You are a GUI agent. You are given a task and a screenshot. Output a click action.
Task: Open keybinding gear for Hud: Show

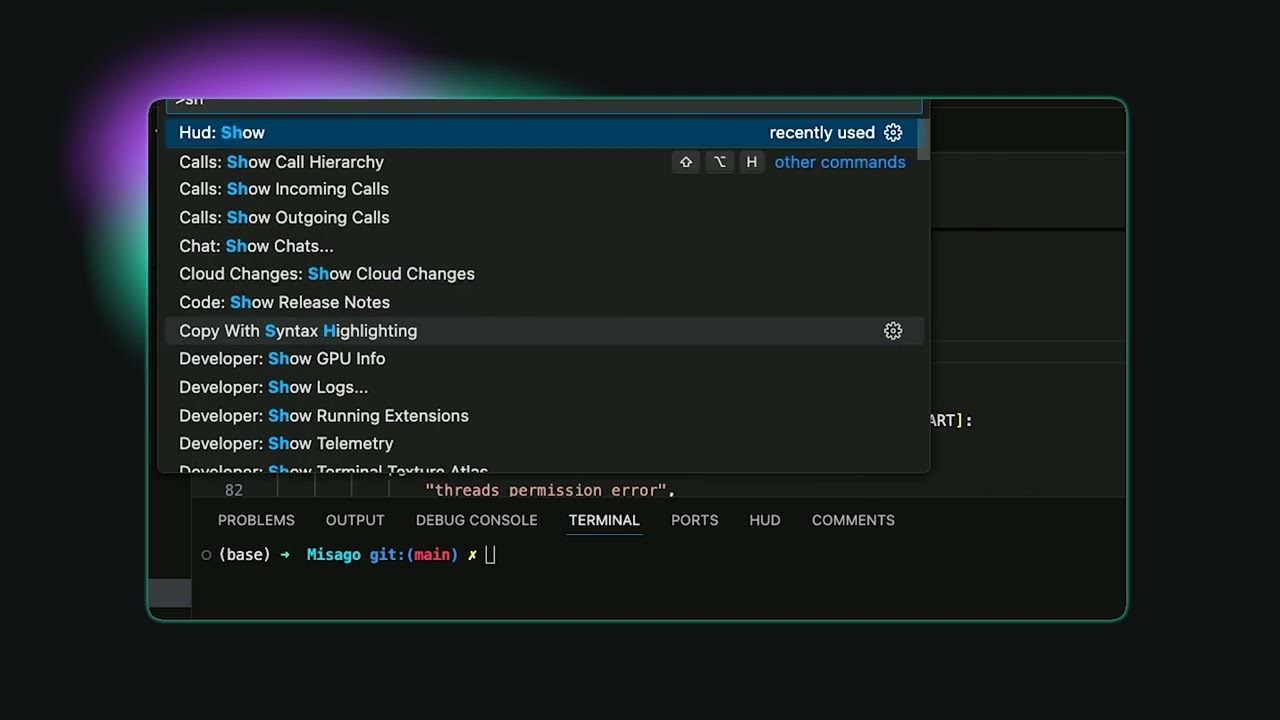click(x=893, y=133)
